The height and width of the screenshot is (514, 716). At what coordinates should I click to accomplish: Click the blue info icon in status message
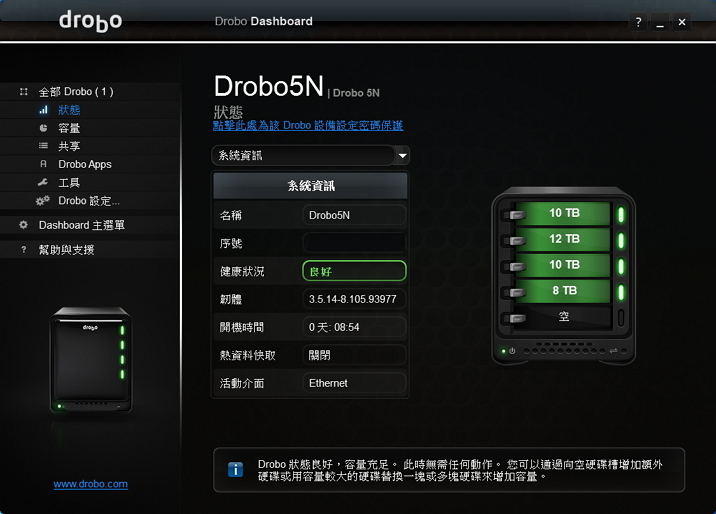pos(235,469)
